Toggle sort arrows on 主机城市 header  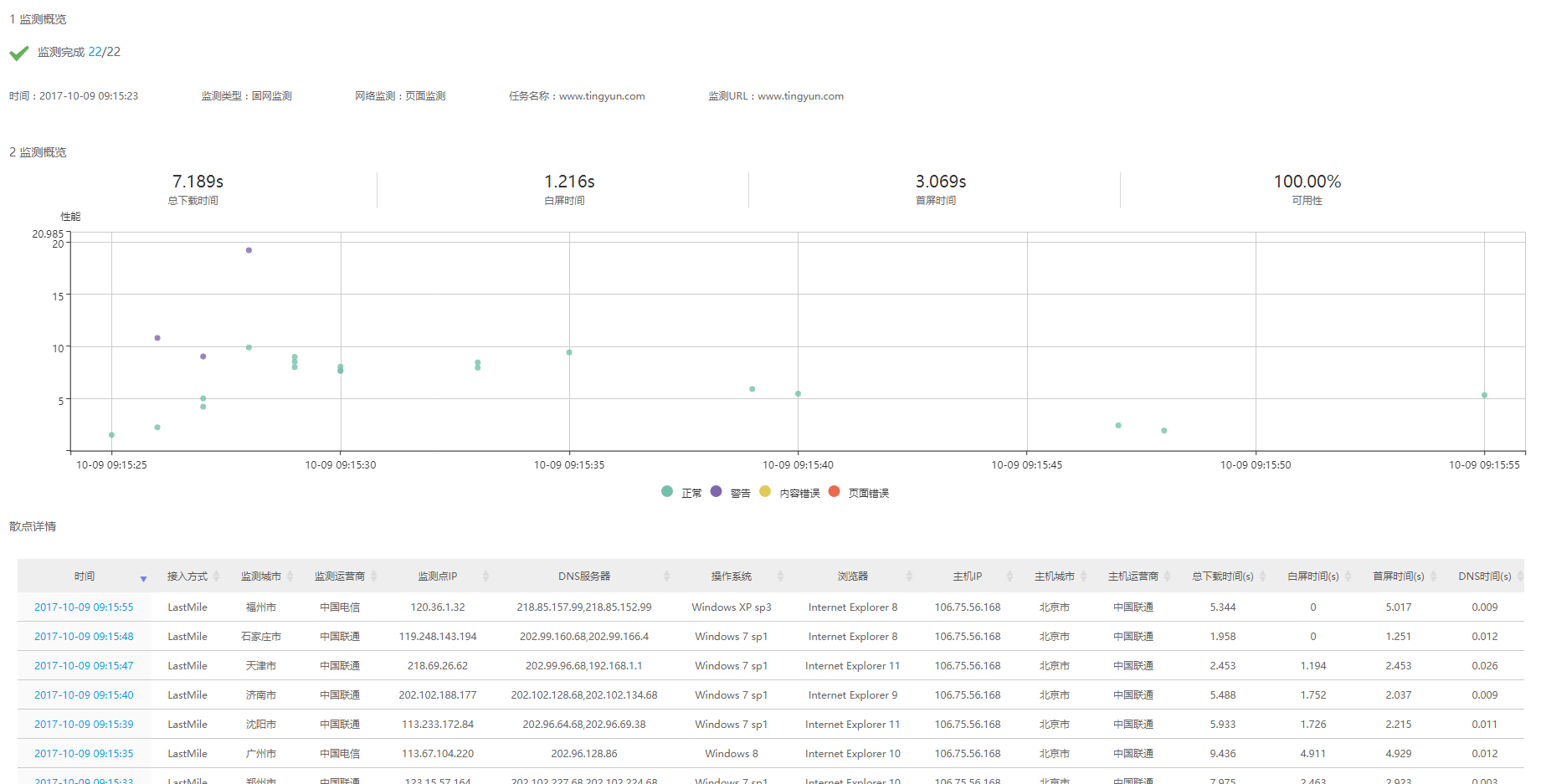pyautogui.click(x=1084, y=576)
